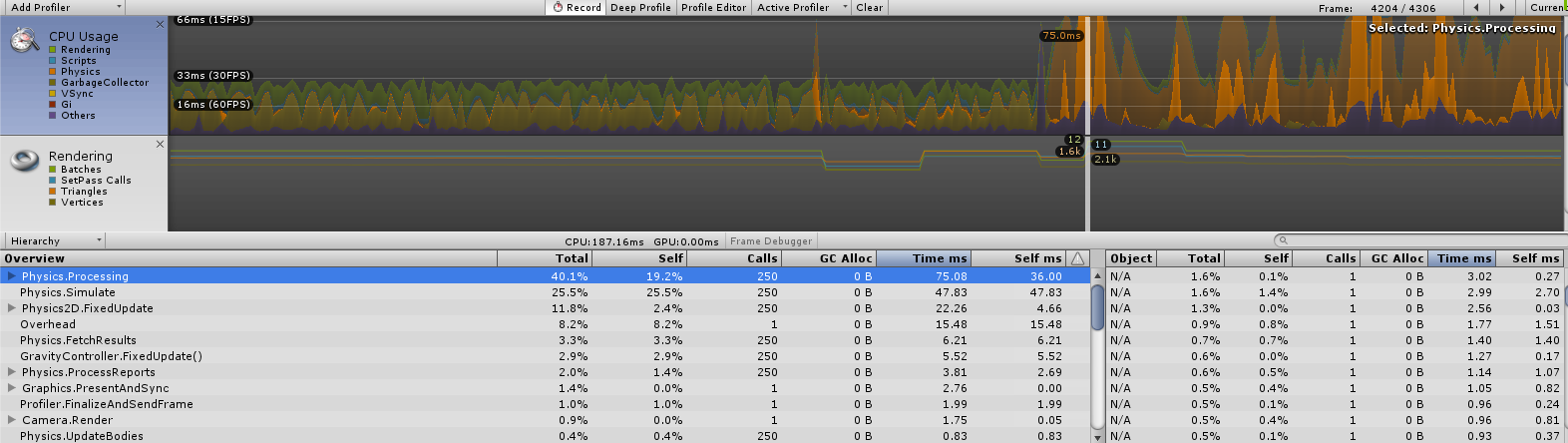Select the Physics.FetchResults row
Image resolution: width=1568 pixels, height=443 pixels.
click(545, 340)
